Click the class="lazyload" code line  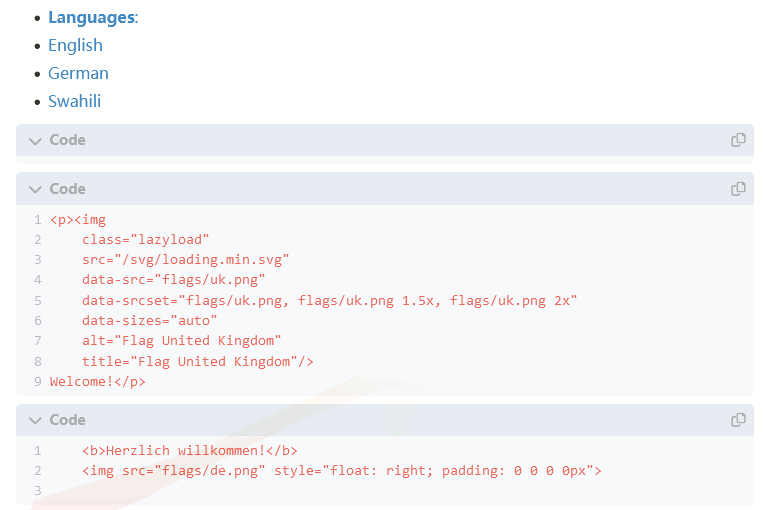[x=145, y=239]
